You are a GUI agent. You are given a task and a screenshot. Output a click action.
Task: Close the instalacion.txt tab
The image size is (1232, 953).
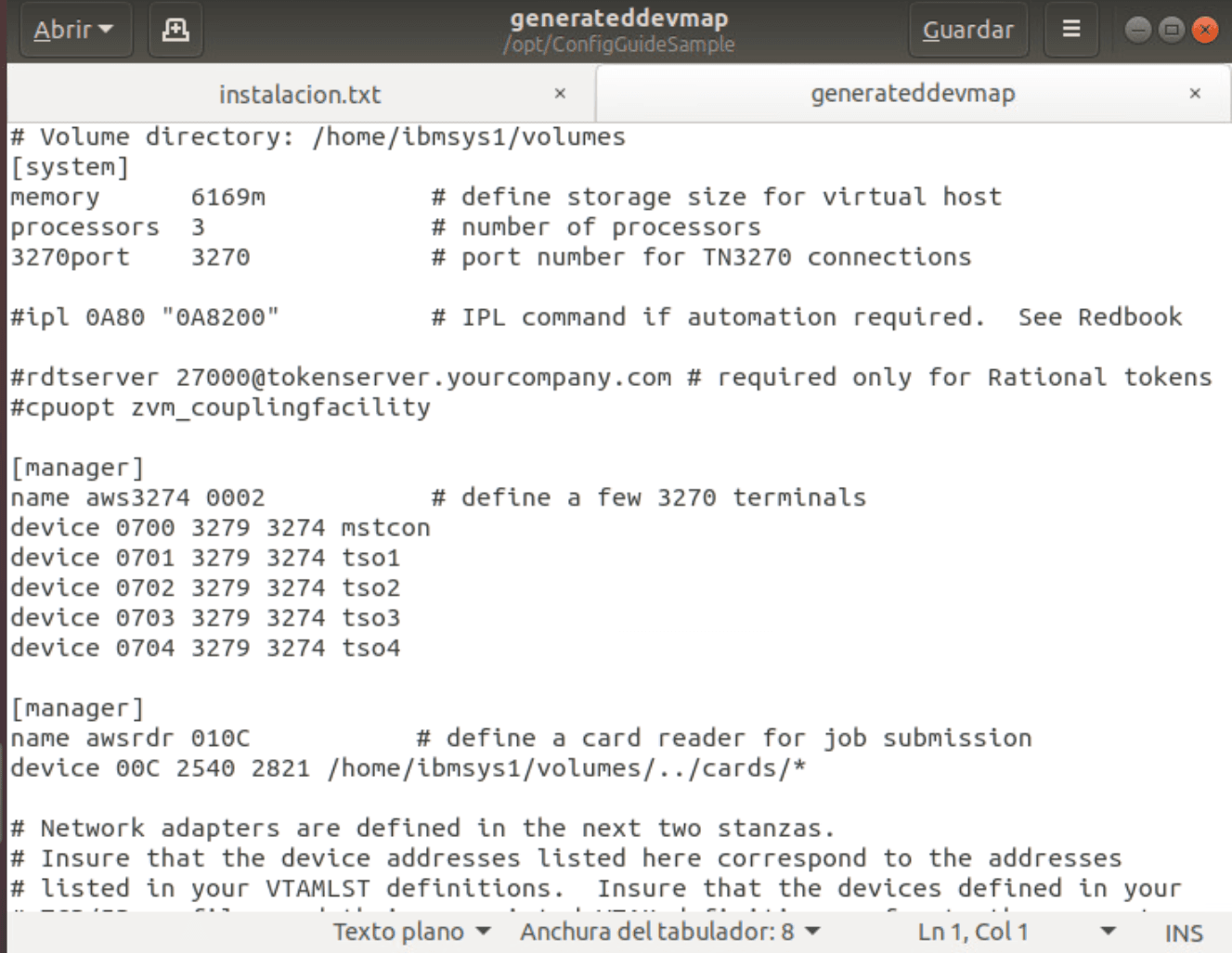[x=560, y=94]
